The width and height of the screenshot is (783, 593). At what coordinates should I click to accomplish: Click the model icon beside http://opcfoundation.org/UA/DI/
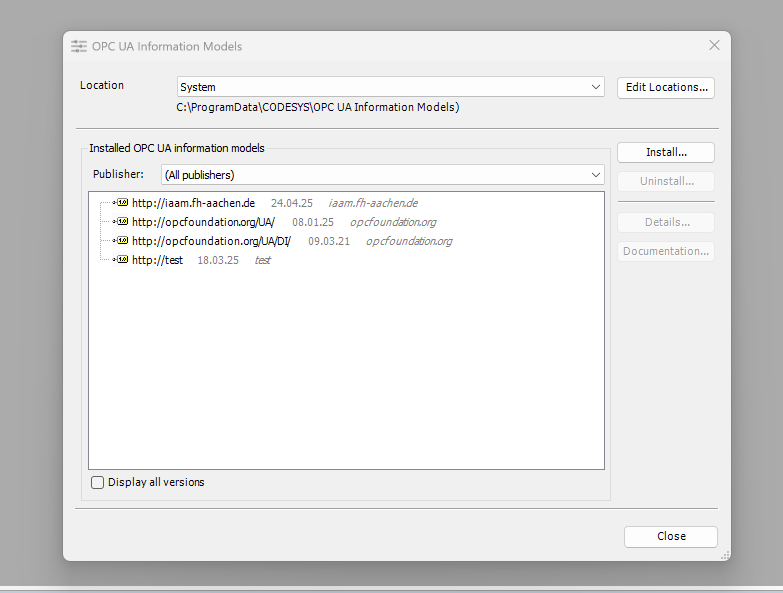pyautogui.click(x=121, y=241)
